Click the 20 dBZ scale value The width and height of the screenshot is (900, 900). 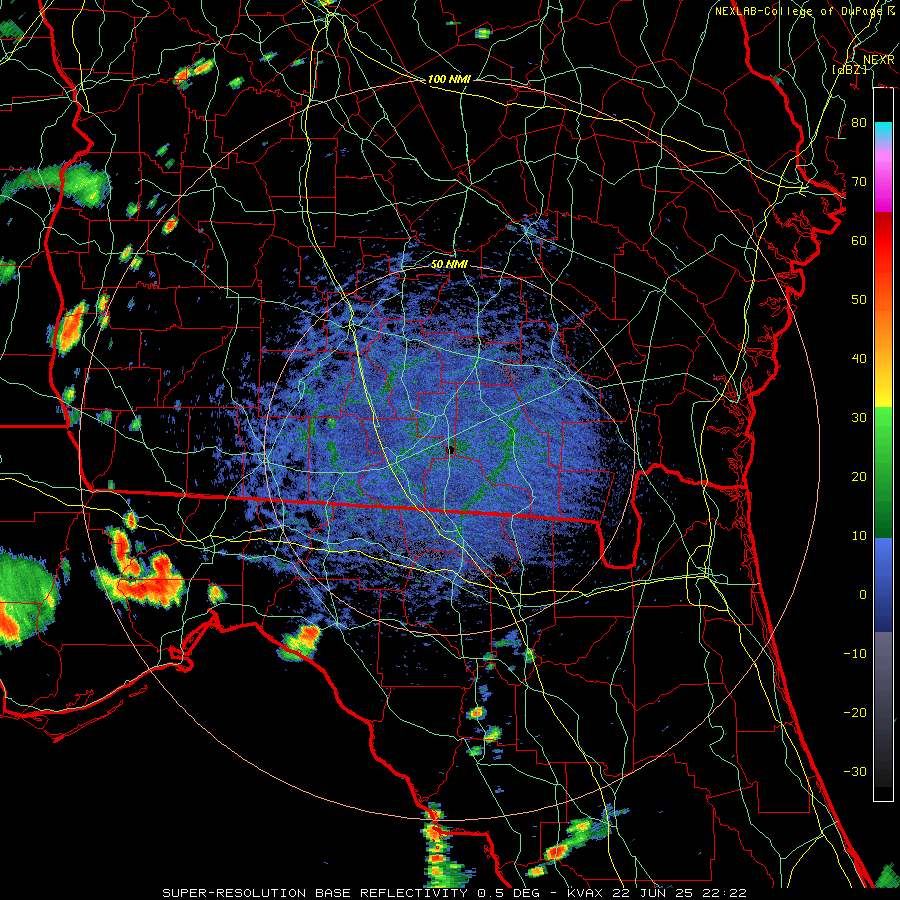(x=859, y=476)
